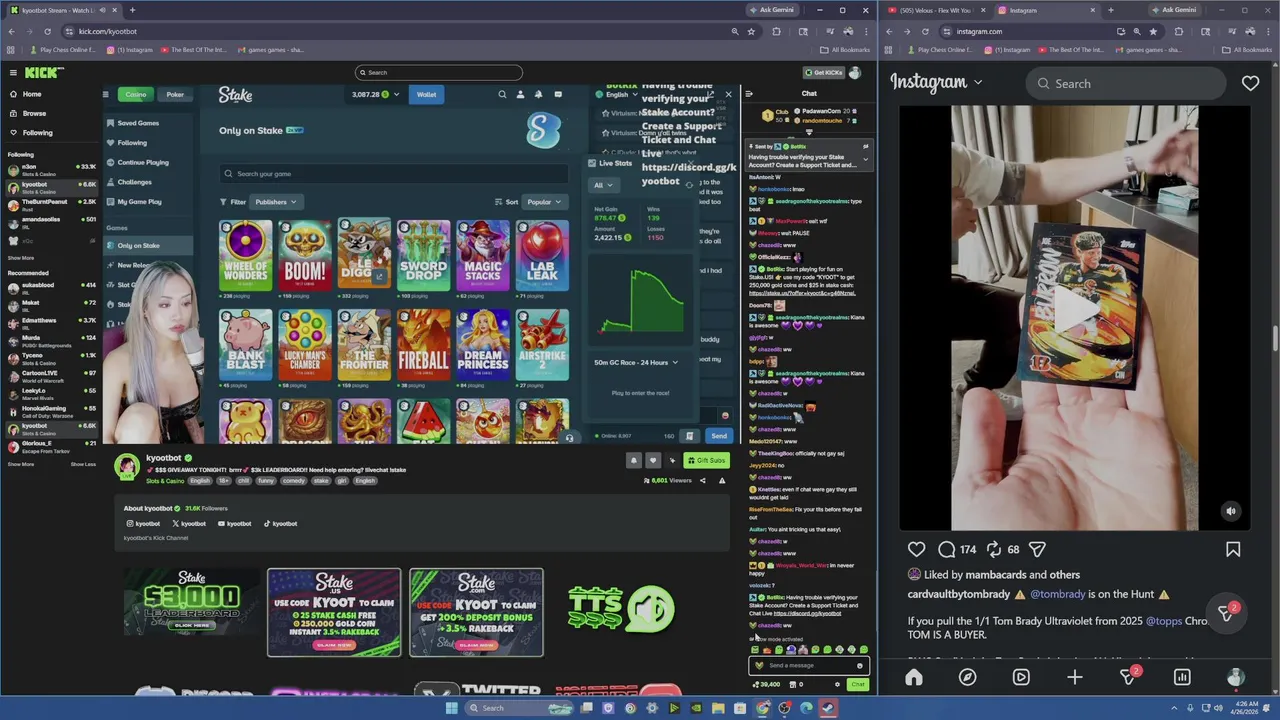Click the Instagram Search field
Image resolution: width=1280 pixels, height=720 pixels.
[1126, 83]
